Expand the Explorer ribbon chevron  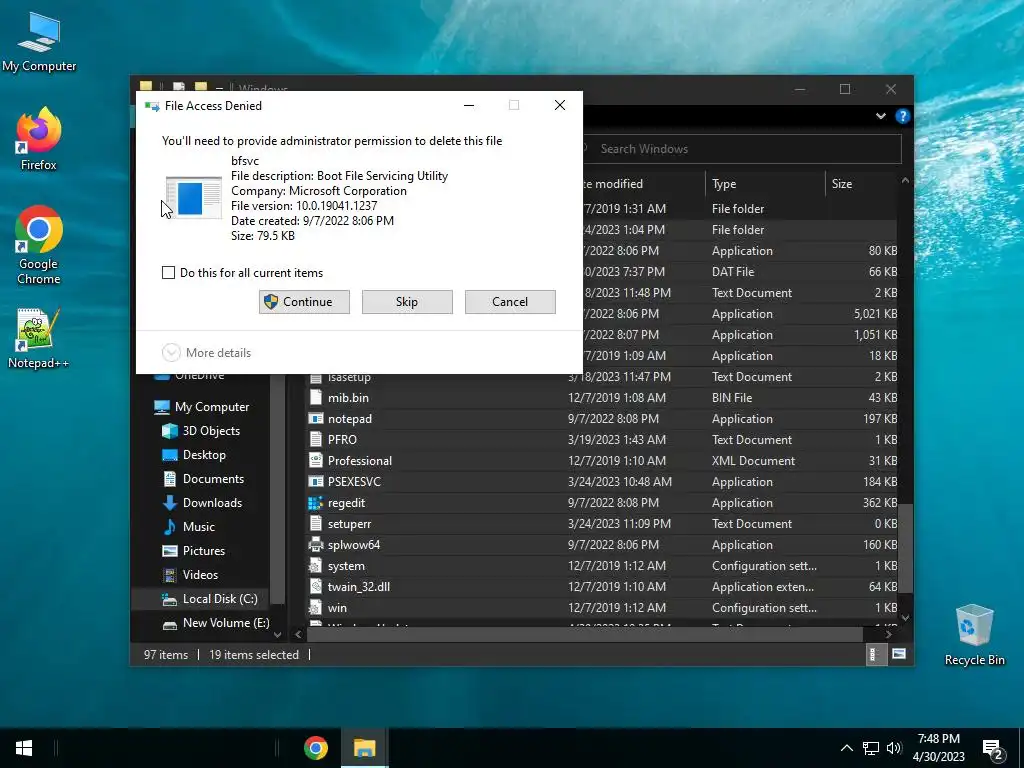(x=880, y=116)
